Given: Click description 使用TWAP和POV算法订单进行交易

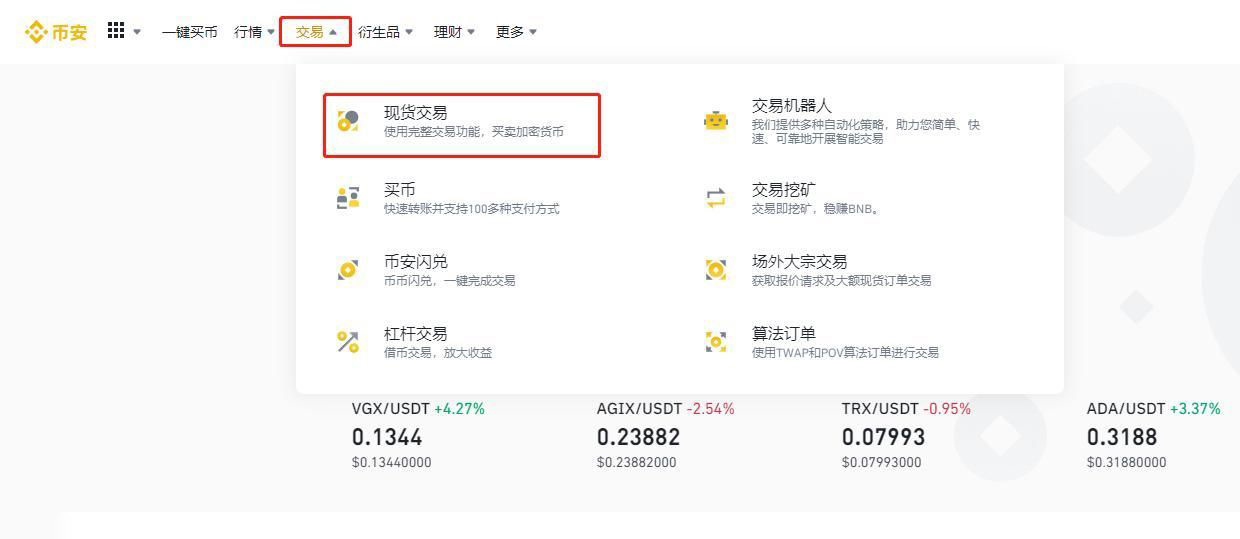Looking at the screenshot, I should coord(846,353).
